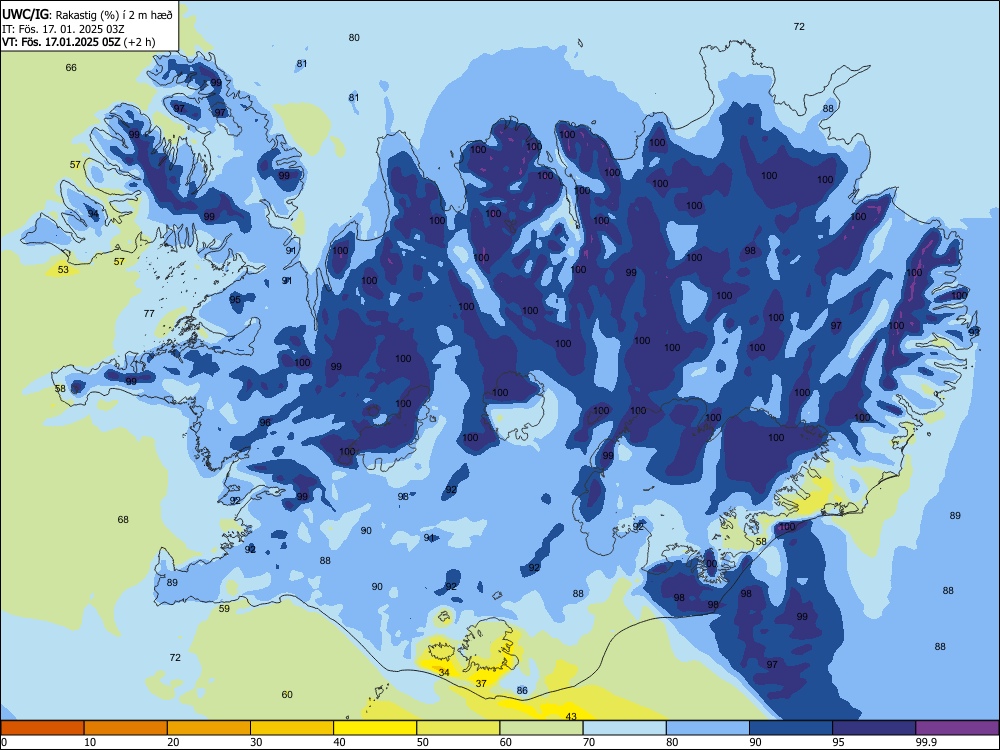Click the humidity value '43' in the yellow area
This screenshot has height=750, width=1000.
(x=571, y=716)
